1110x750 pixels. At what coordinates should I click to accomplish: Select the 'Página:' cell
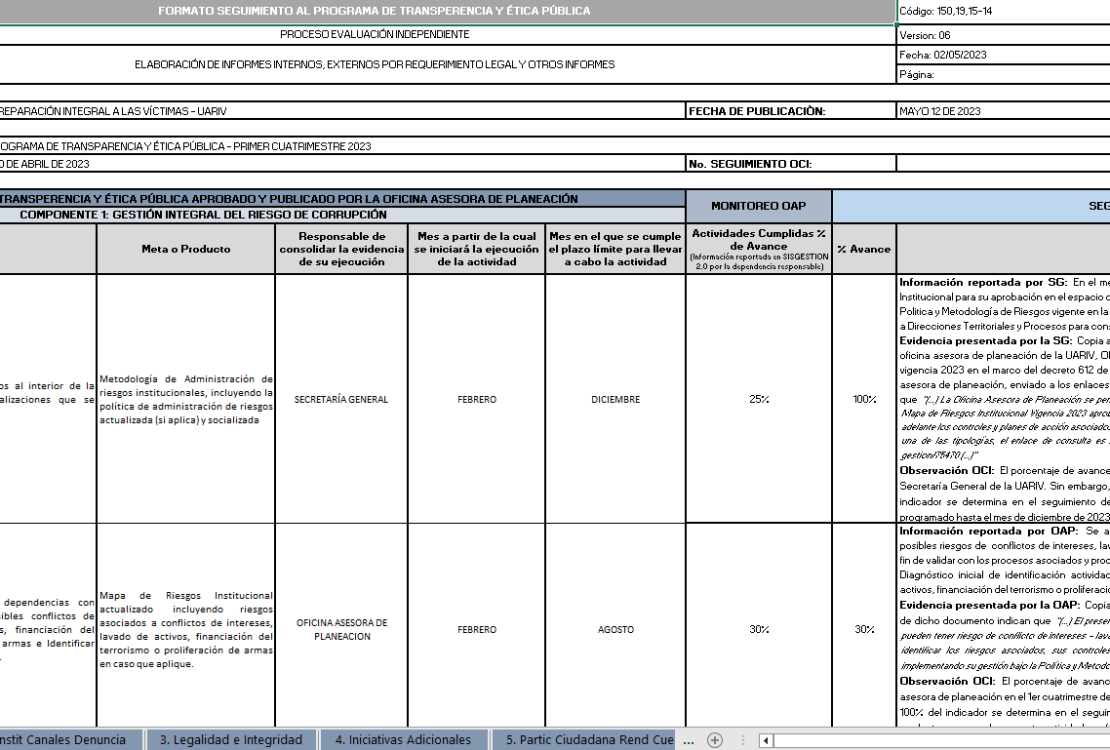click(1002, 74)
